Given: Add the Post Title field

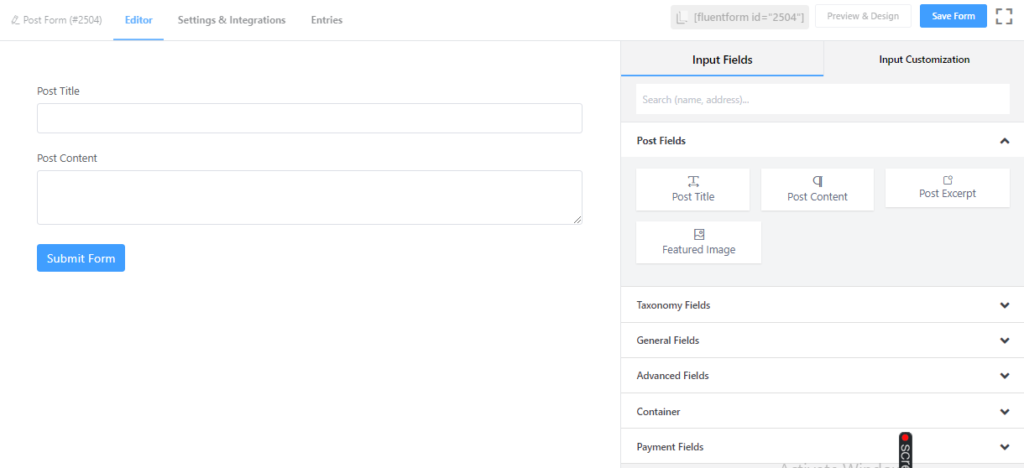Looking at the screenshot, I should tap(693, 189).
